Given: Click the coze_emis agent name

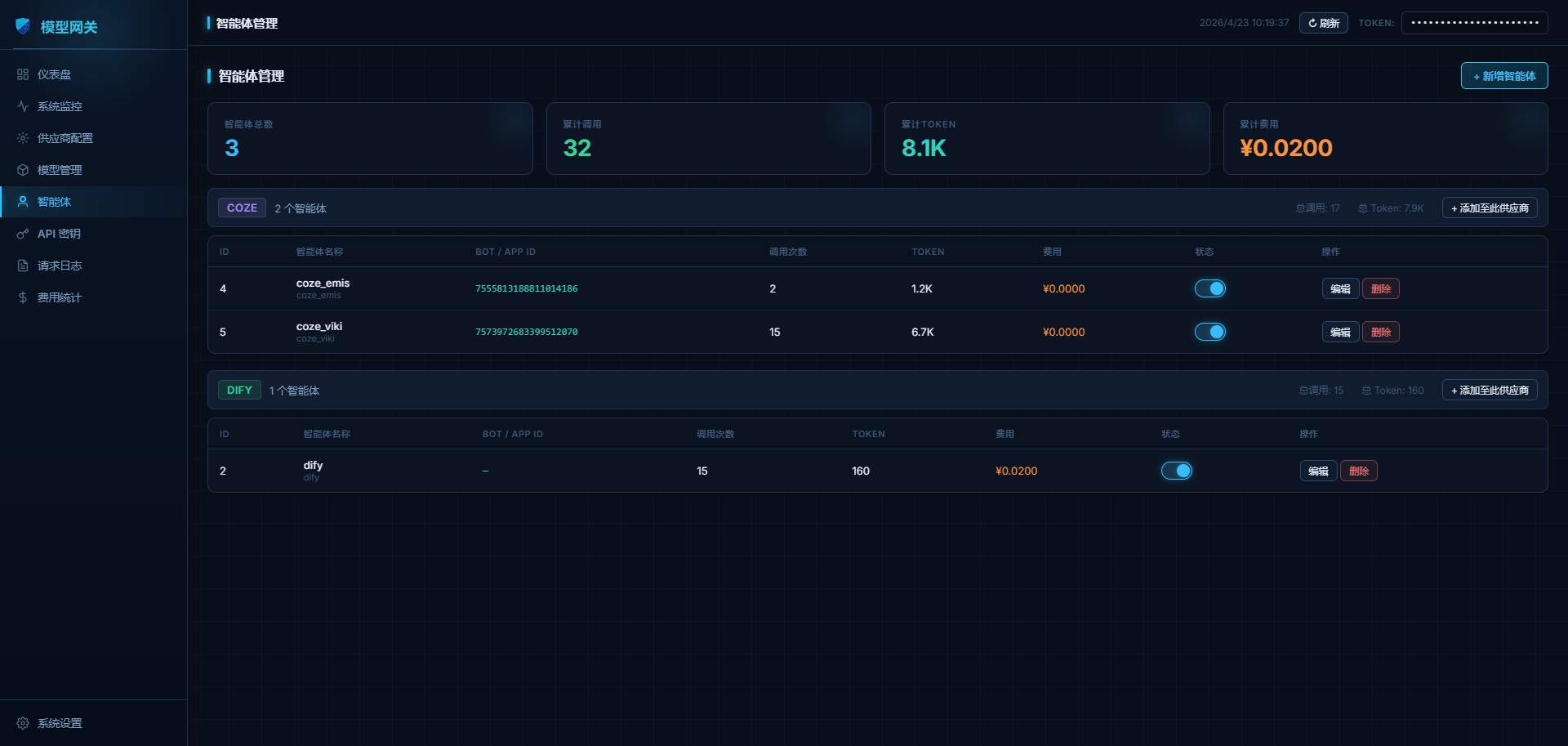Looking at the screenshot, I should (x=323, y=283).
